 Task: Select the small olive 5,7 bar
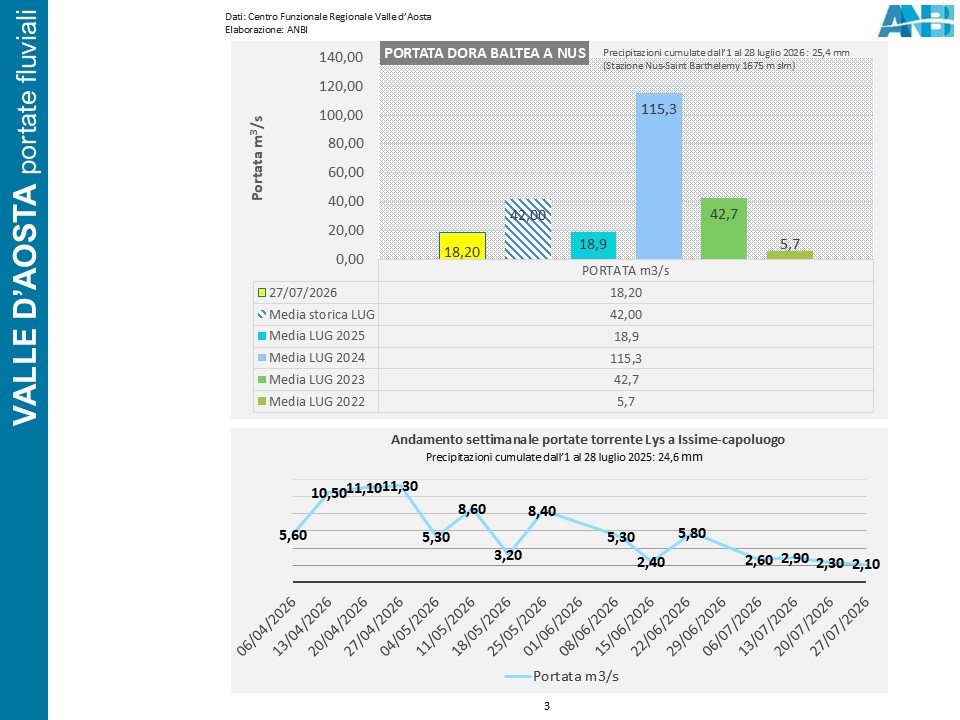click(790, 255)
